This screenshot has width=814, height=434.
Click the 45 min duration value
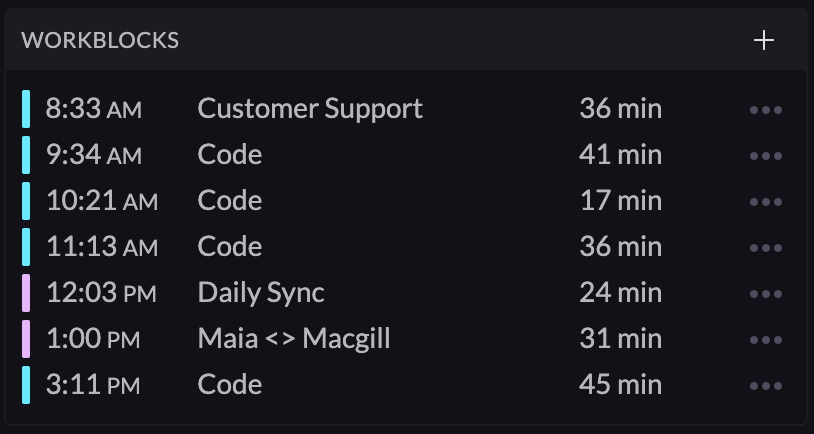620,384
